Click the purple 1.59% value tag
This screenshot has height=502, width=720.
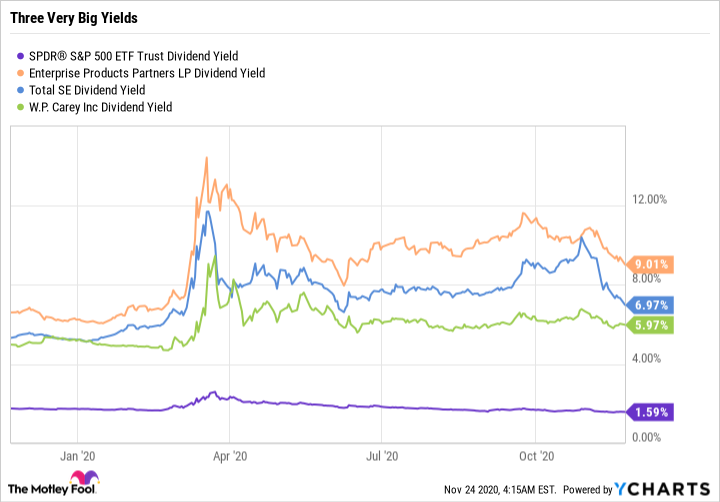click(x=652, y=411)
